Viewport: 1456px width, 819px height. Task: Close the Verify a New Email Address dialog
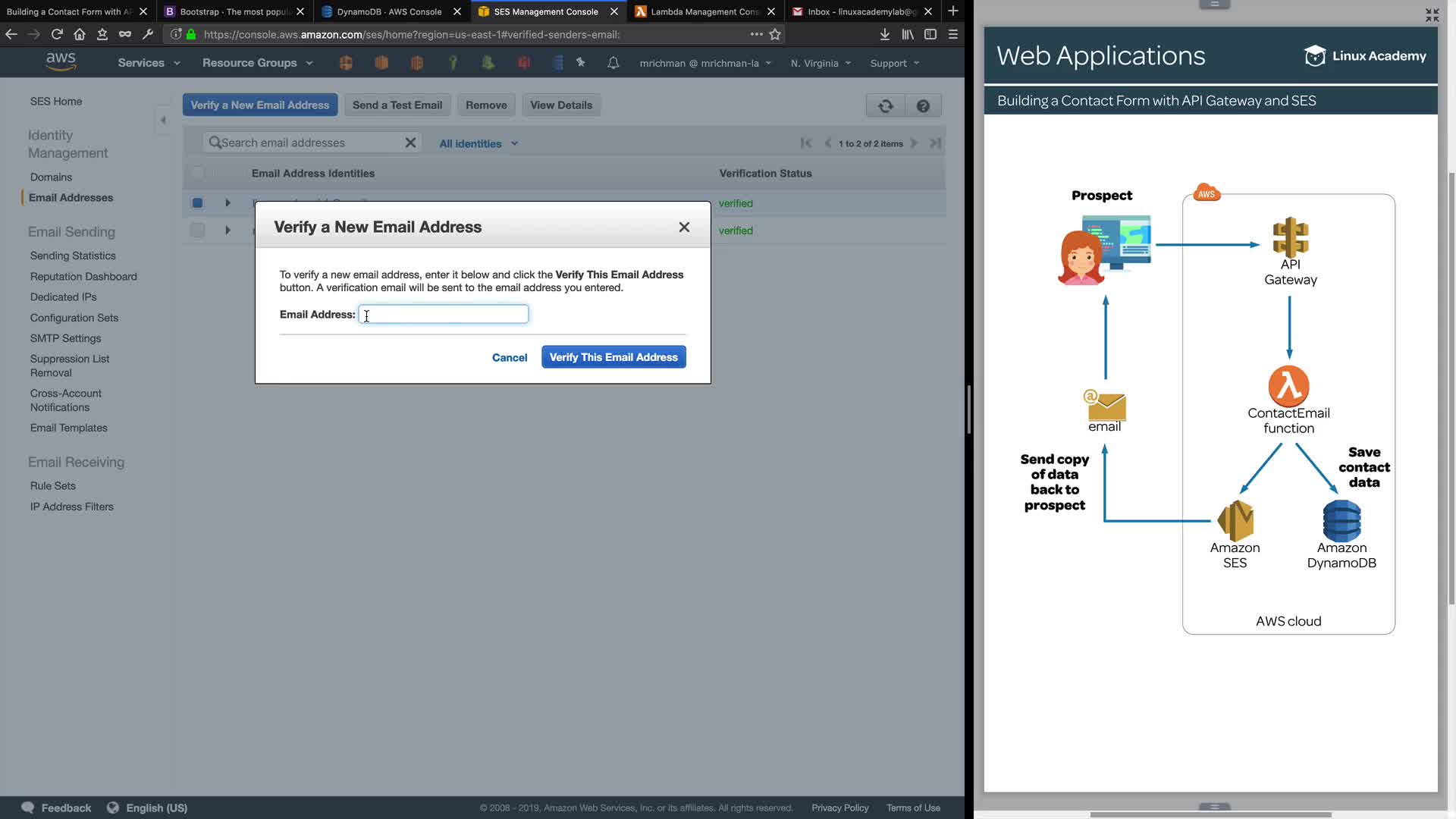point(684,227)
